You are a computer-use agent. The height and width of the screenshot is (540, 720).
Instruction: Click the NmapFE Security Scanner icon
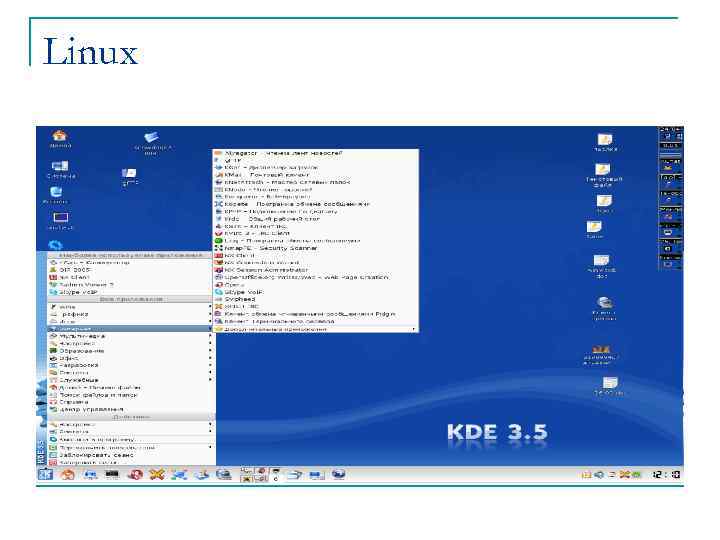coord(219,248)
